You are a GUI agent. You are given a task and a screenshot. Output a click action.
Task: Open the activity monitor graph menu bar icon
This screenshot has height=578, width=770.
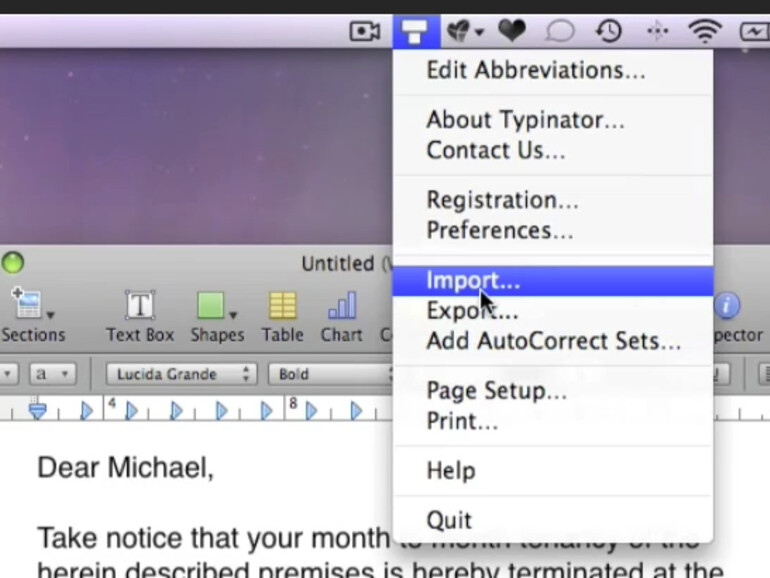(x=755, y=32)
